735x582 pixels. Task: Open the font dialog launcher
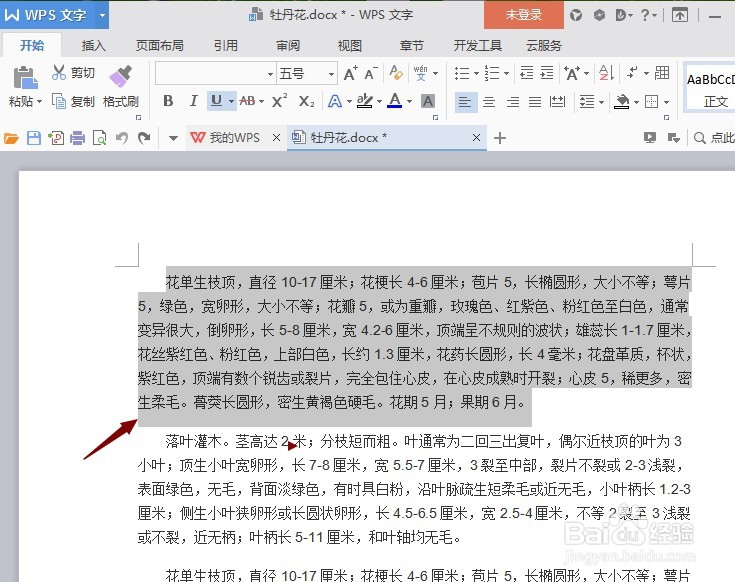(x=435, y=117)
